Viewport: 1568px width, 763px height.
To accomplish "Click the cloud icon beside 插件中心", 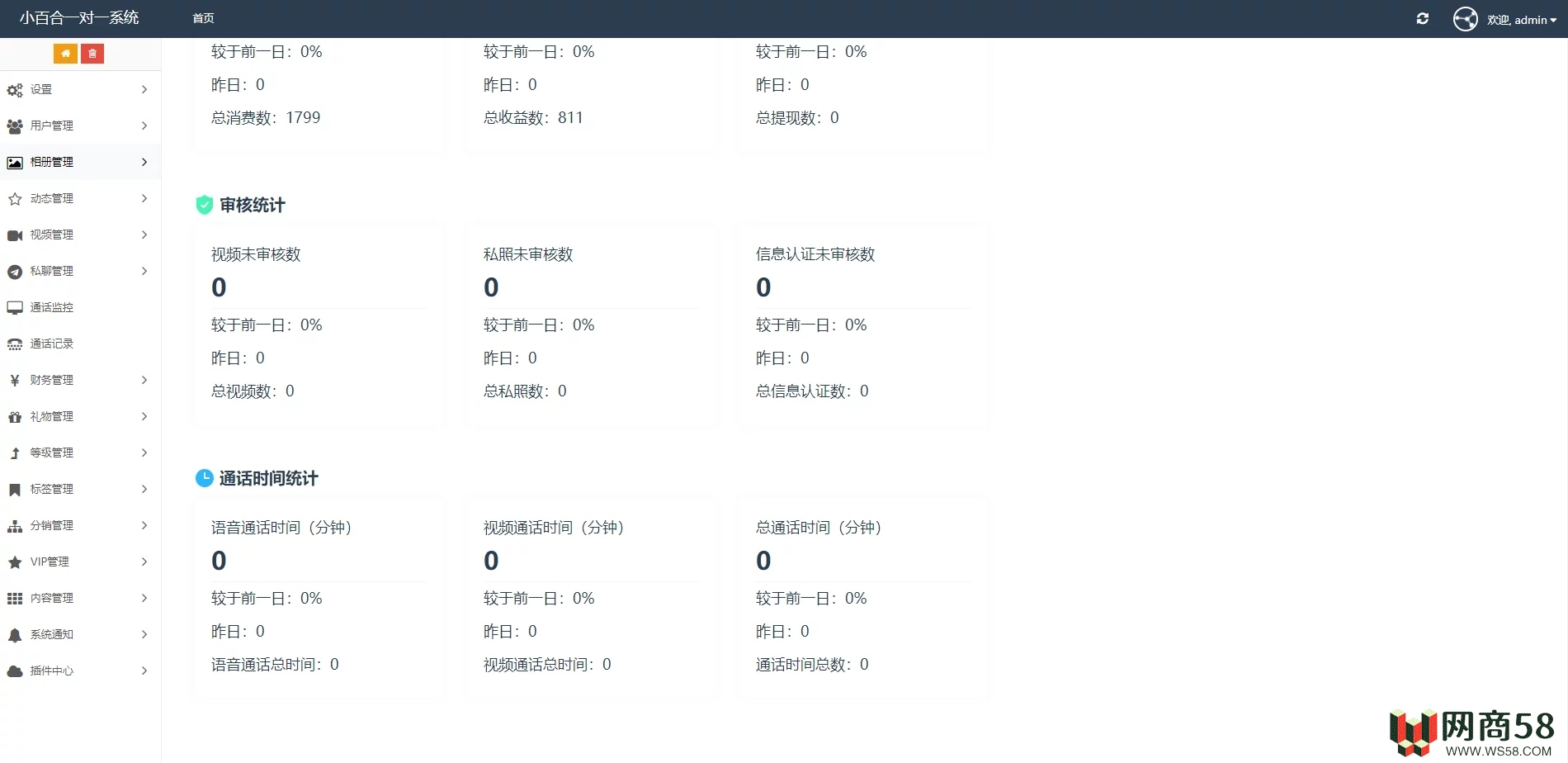I will (x=15, y=671).
